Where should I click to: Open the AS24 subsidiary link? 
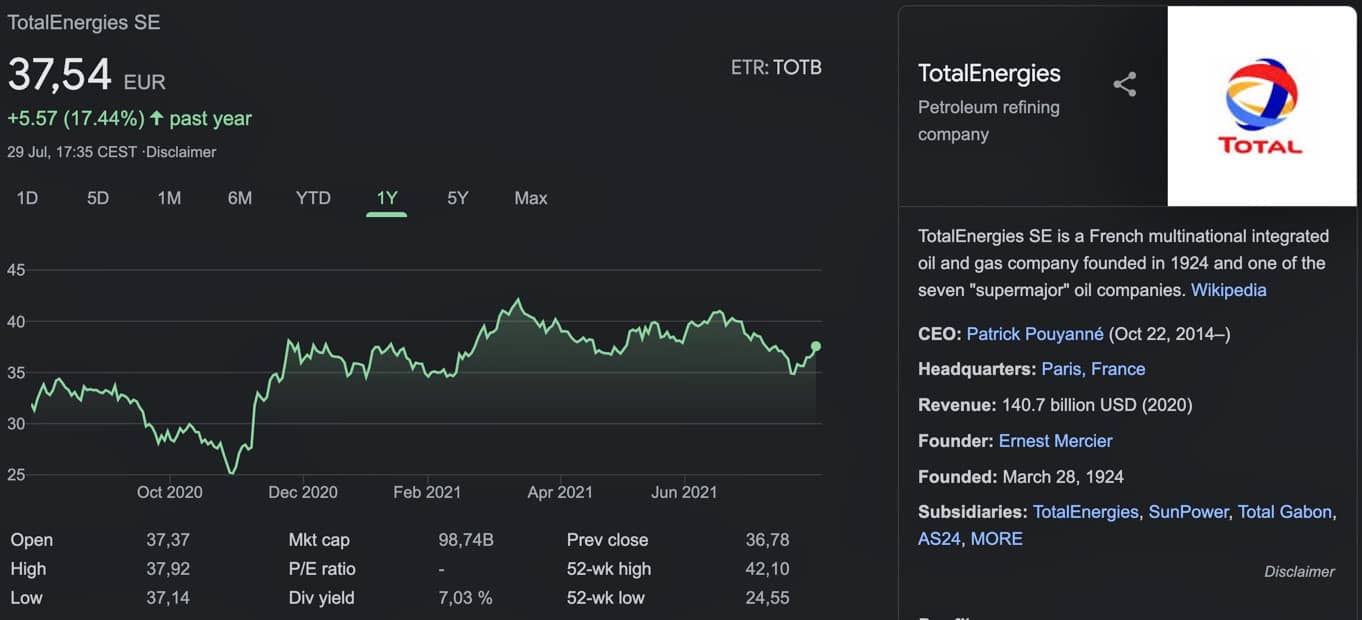click(938, 539)
